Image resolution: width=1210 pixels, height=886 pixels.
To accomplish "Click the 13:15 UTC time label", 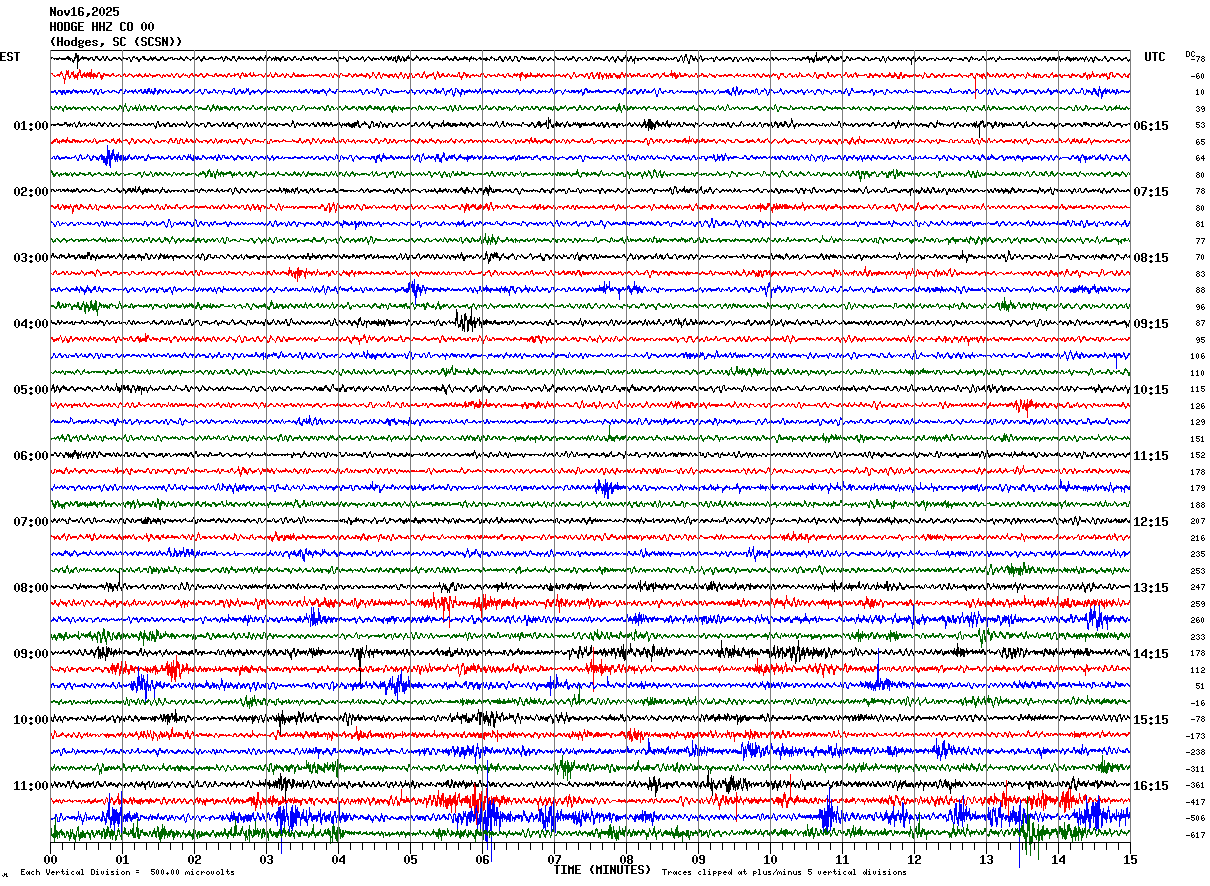I will click(x=1152, y=588).
